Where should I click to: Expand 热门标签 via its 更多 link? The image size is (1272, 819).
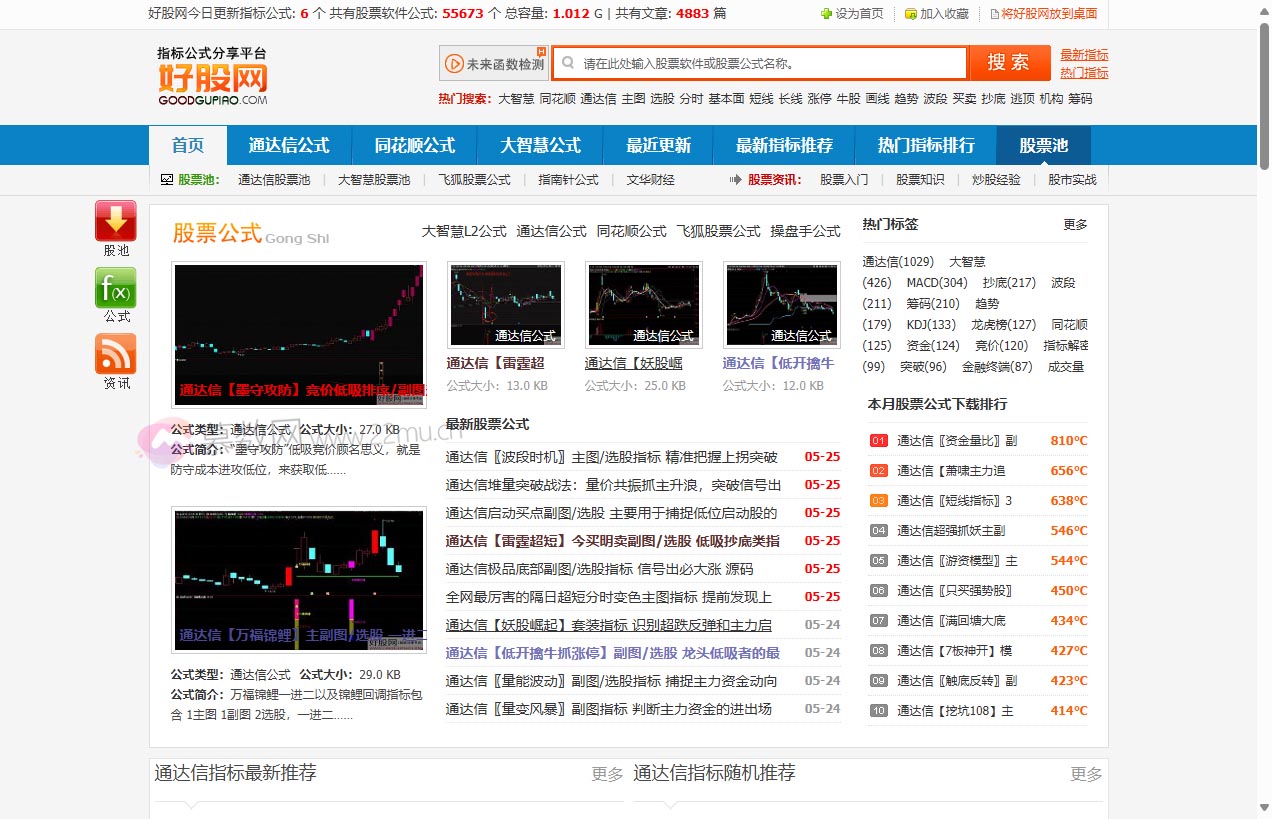[1074, 224]
